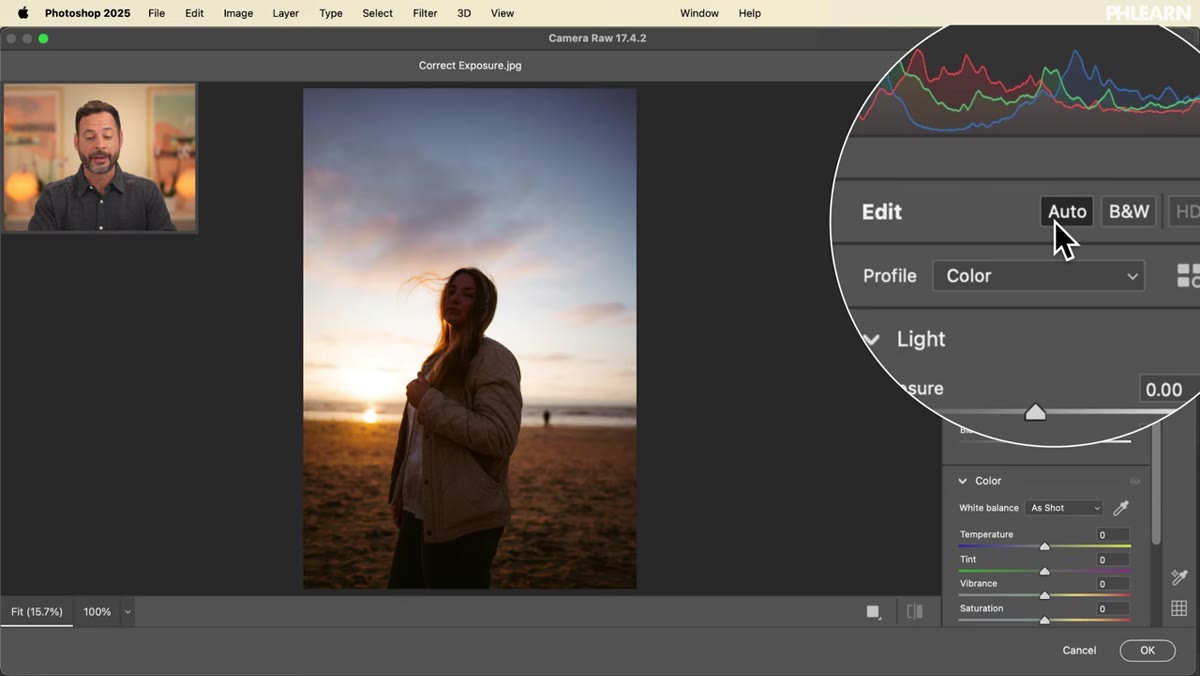Open the Type menu
The height and width of the screenshot is (676, 1200).
pos(331,13)
